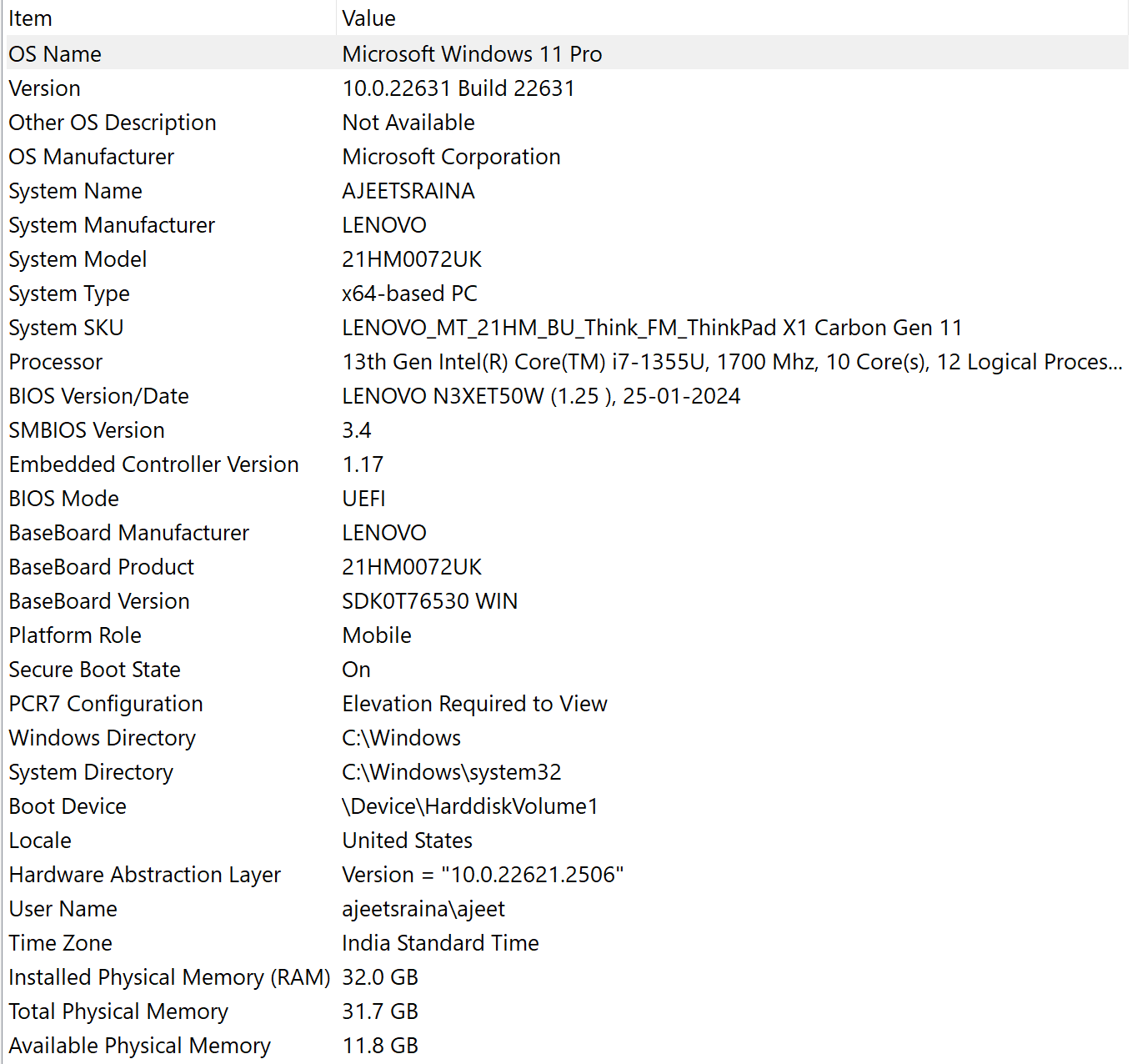Click United States value
Screen dimensions: 1142x1064
[x=408, y=841]
